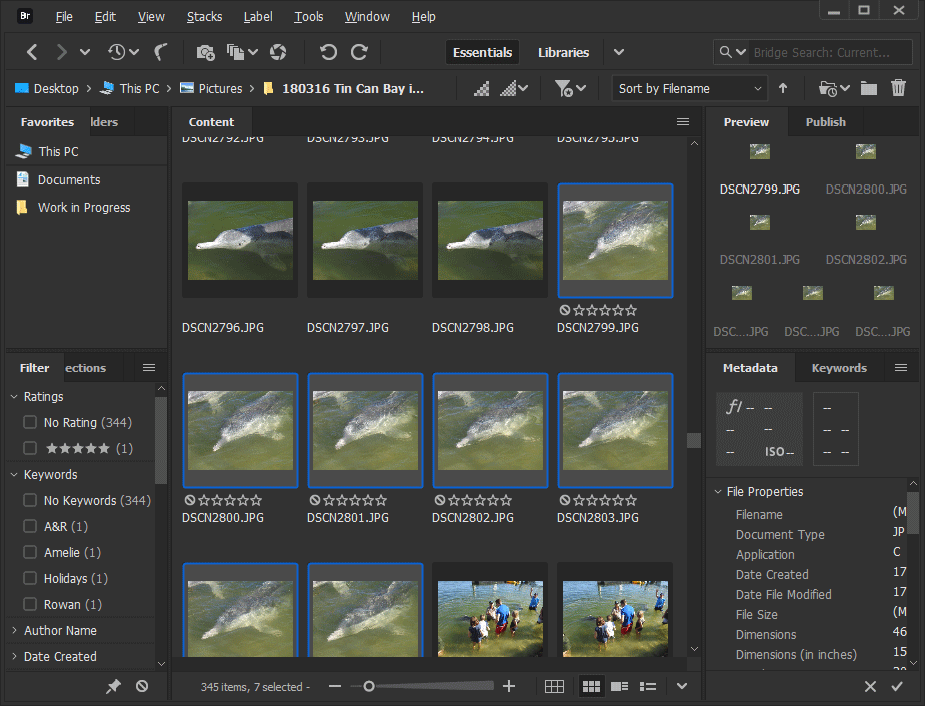Toggle the Amelie keyword checkbox

click(x=30, y=553)
